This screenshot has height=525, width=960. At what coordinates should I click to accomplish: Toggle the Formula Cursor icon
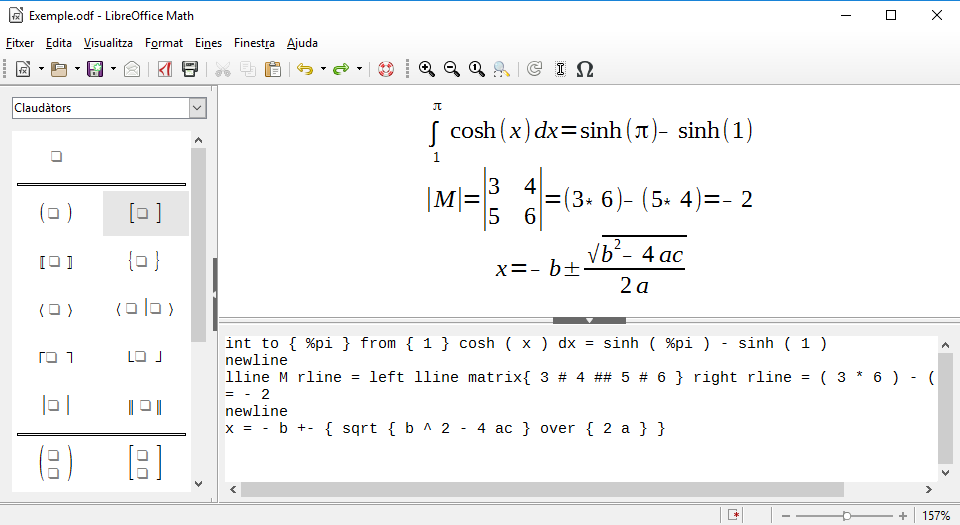pos(560,69)
